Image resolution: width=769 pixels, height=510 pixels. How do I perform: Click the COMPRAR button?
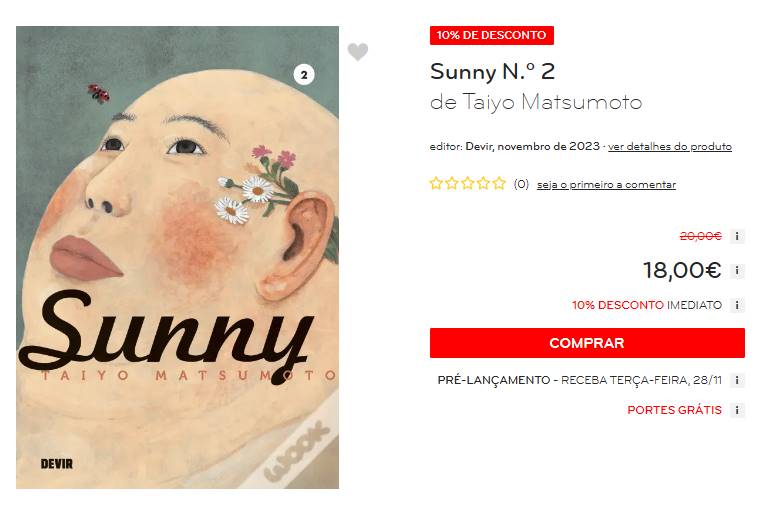coord(587,343)
